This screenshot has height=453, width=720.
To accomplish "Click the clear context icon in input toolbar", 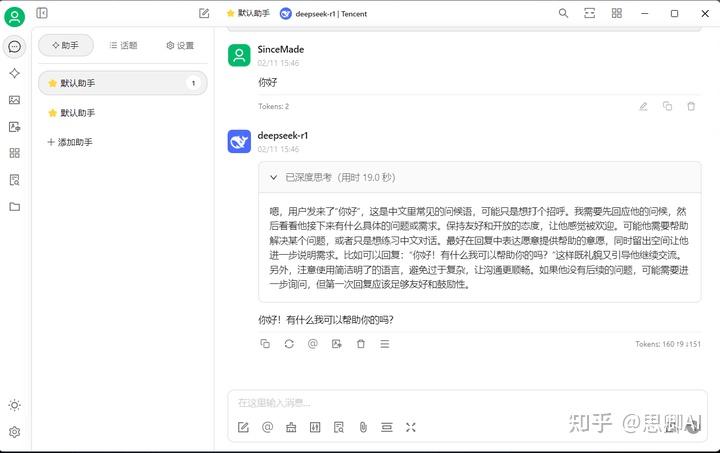I will (x=387, y=427).
